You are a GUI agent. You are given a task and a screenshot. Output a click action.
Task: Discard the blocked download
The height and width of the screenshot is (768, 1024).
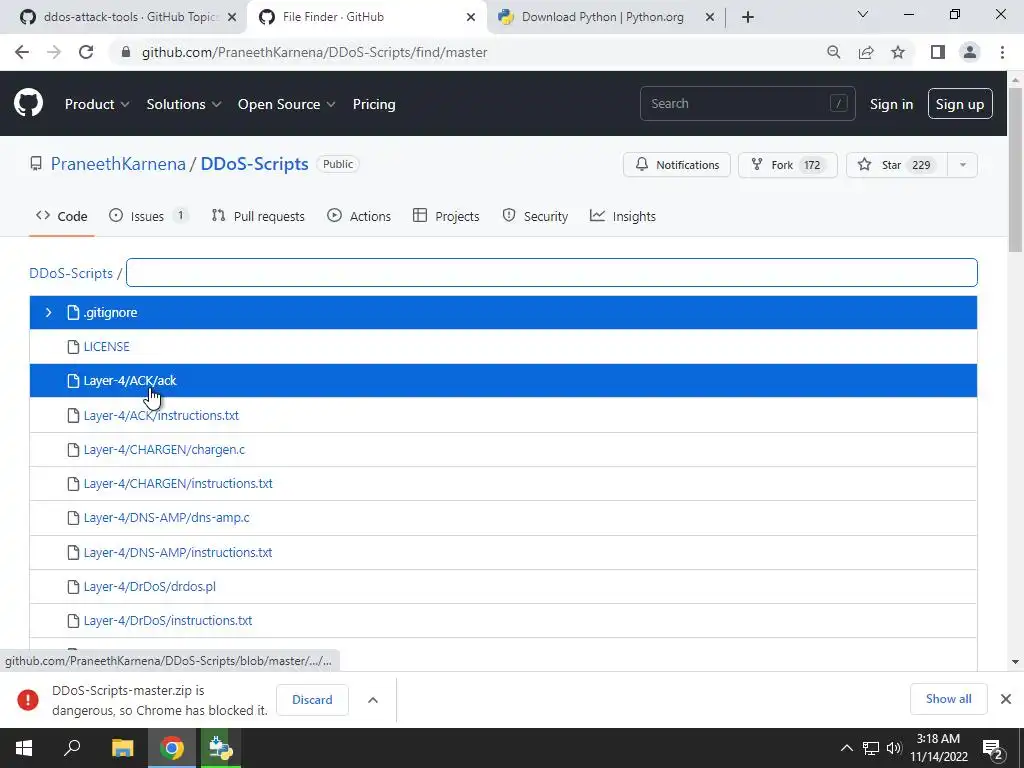[x=312, y=699]
